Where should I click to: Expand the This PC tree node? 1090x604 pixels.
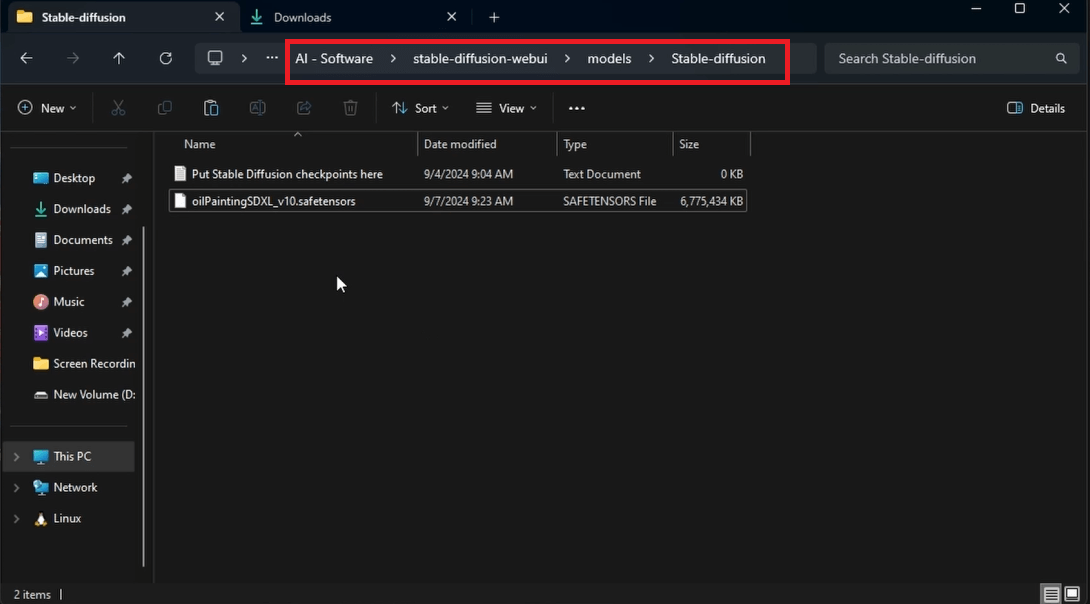[x=17, y=457]
